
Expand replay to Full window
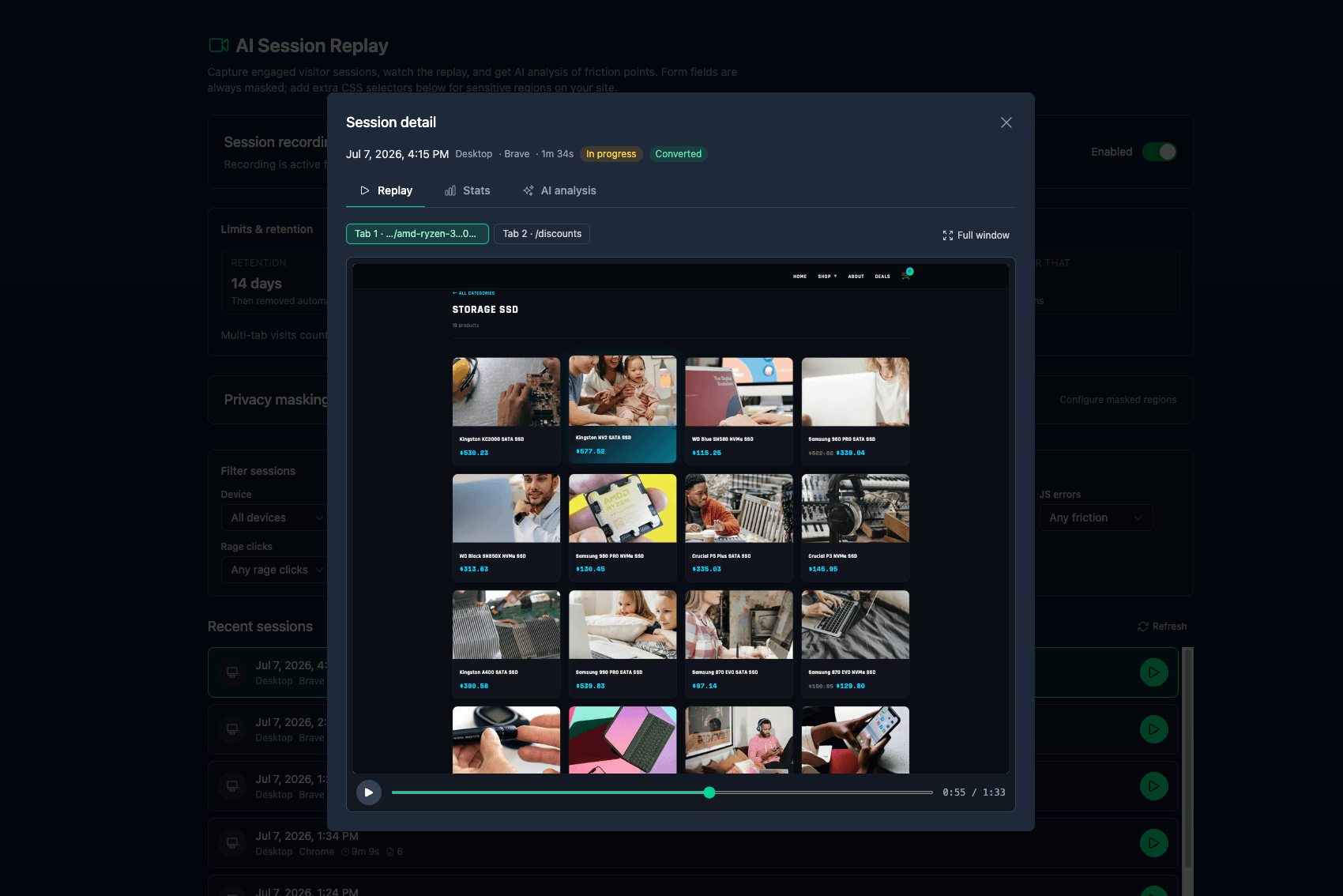point(976,235)
